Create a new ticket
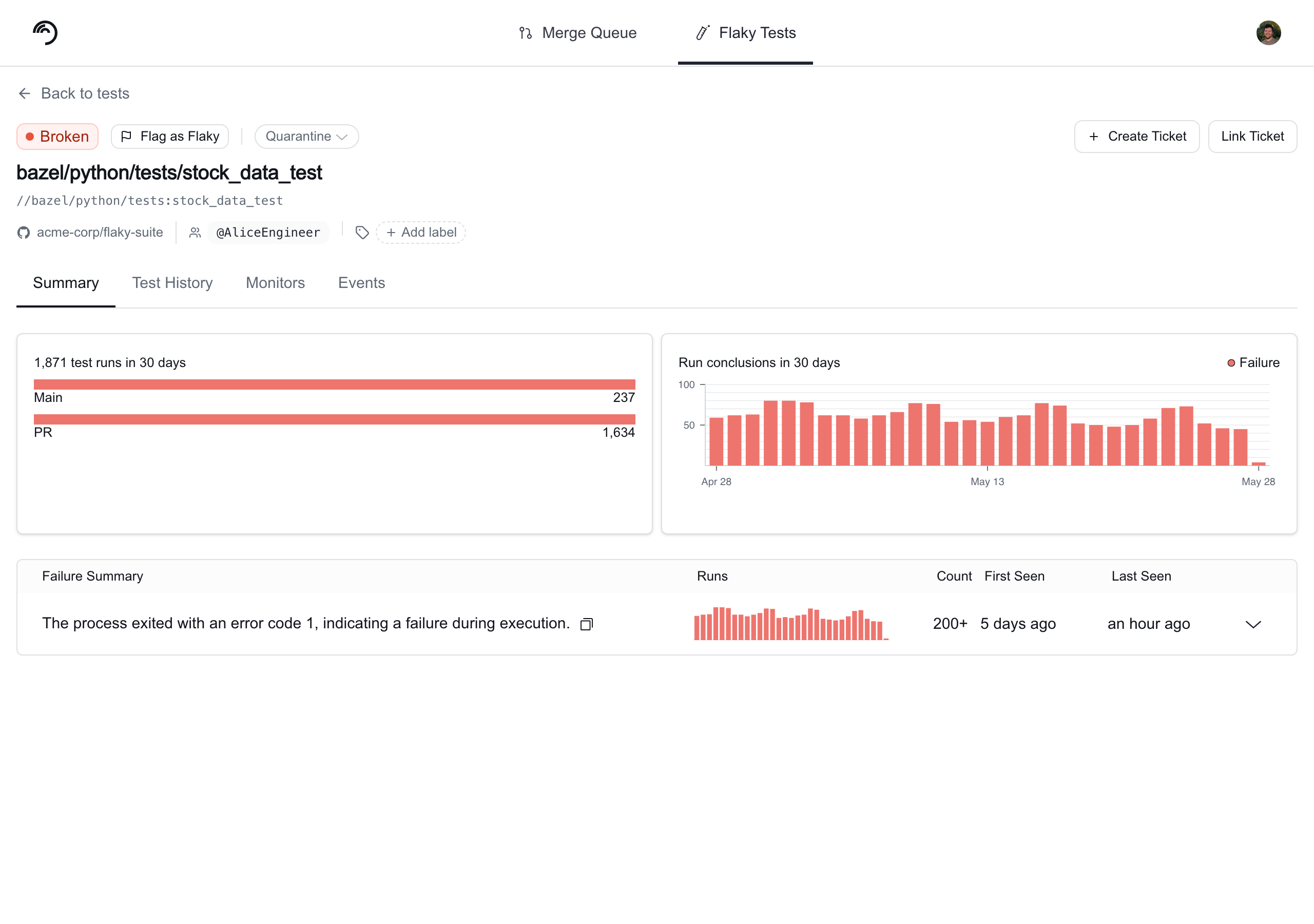 1136,136
